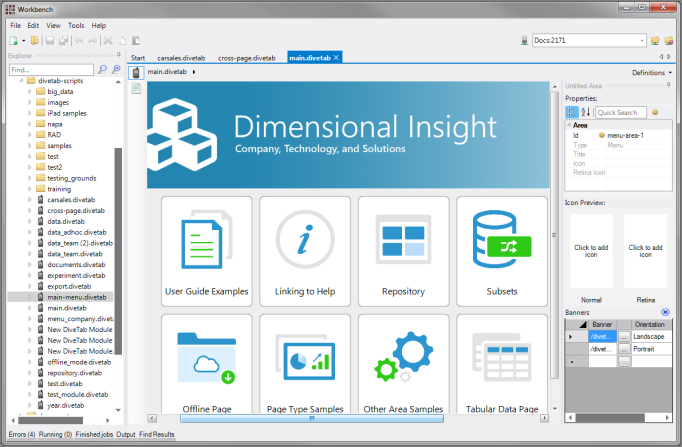
Task: Pin the Explorer panel
Action: pyautogui.click(x=118, y=55)
